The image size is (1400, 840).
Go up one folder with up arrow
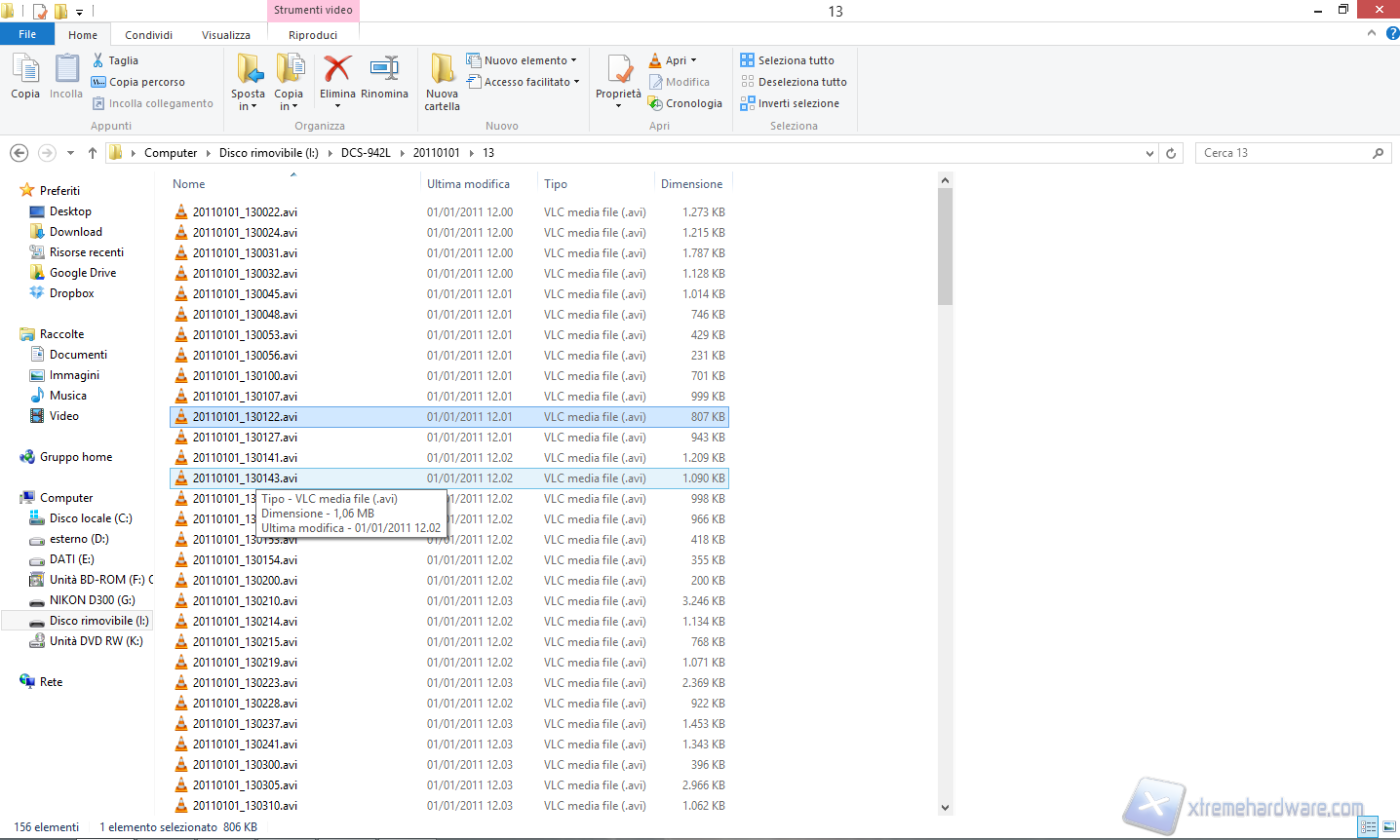pyautogui.click(x=93, y=153)
